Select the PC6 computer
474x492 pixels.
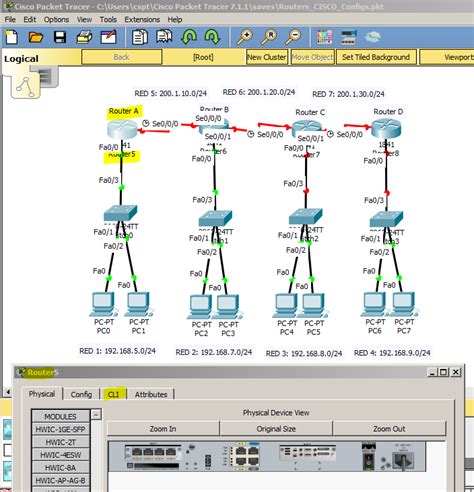tap(375, 304)
